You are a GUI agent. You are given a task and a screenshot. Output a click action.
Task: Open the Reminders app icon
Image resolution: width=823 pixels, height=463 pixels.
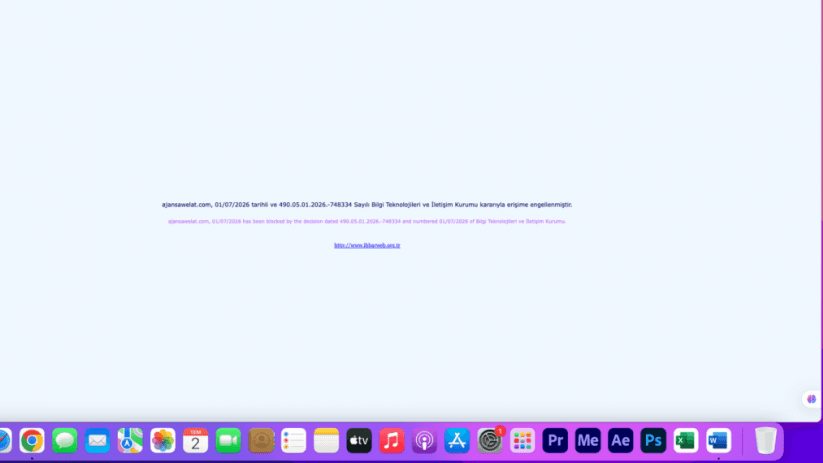click(293, 440)
